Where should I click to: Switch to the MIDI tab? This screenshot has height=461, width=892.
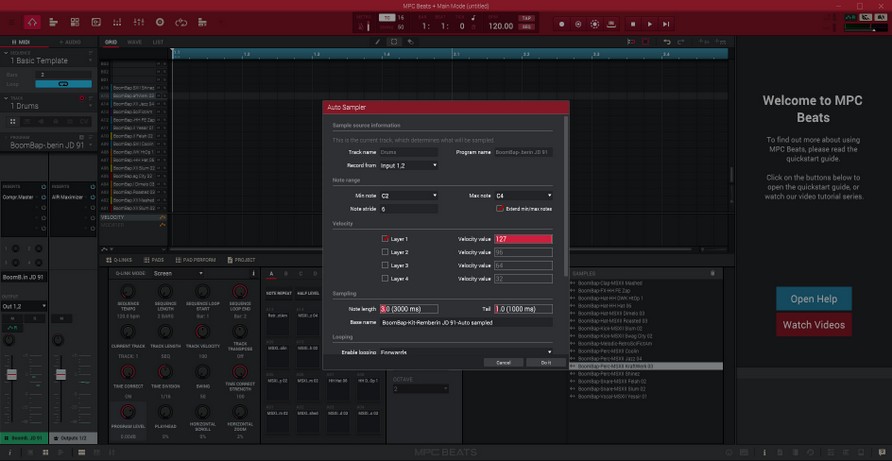point(22,42)
